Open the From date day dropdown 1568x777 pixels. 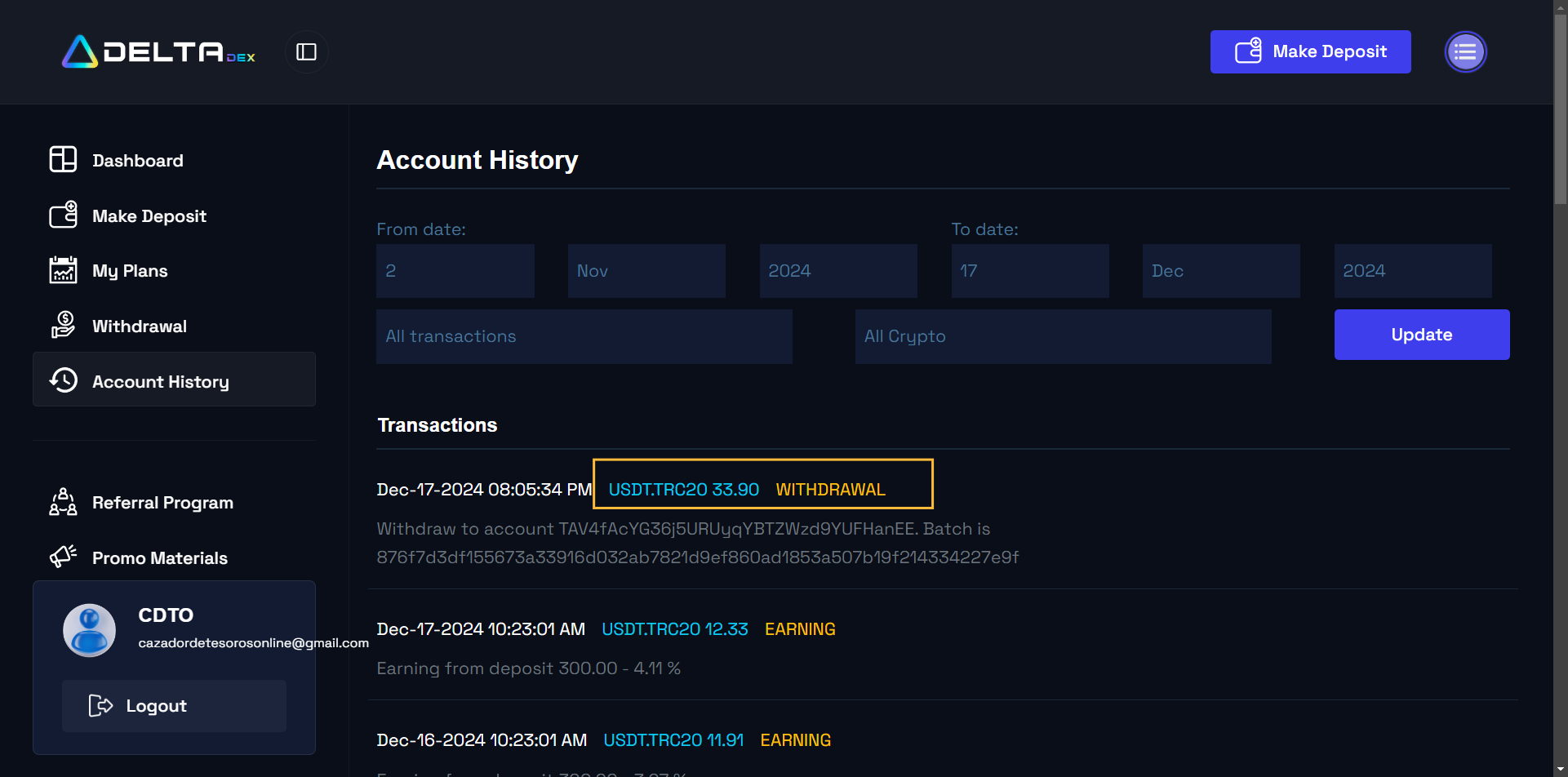pyautogui.click(x=455, y=271)
